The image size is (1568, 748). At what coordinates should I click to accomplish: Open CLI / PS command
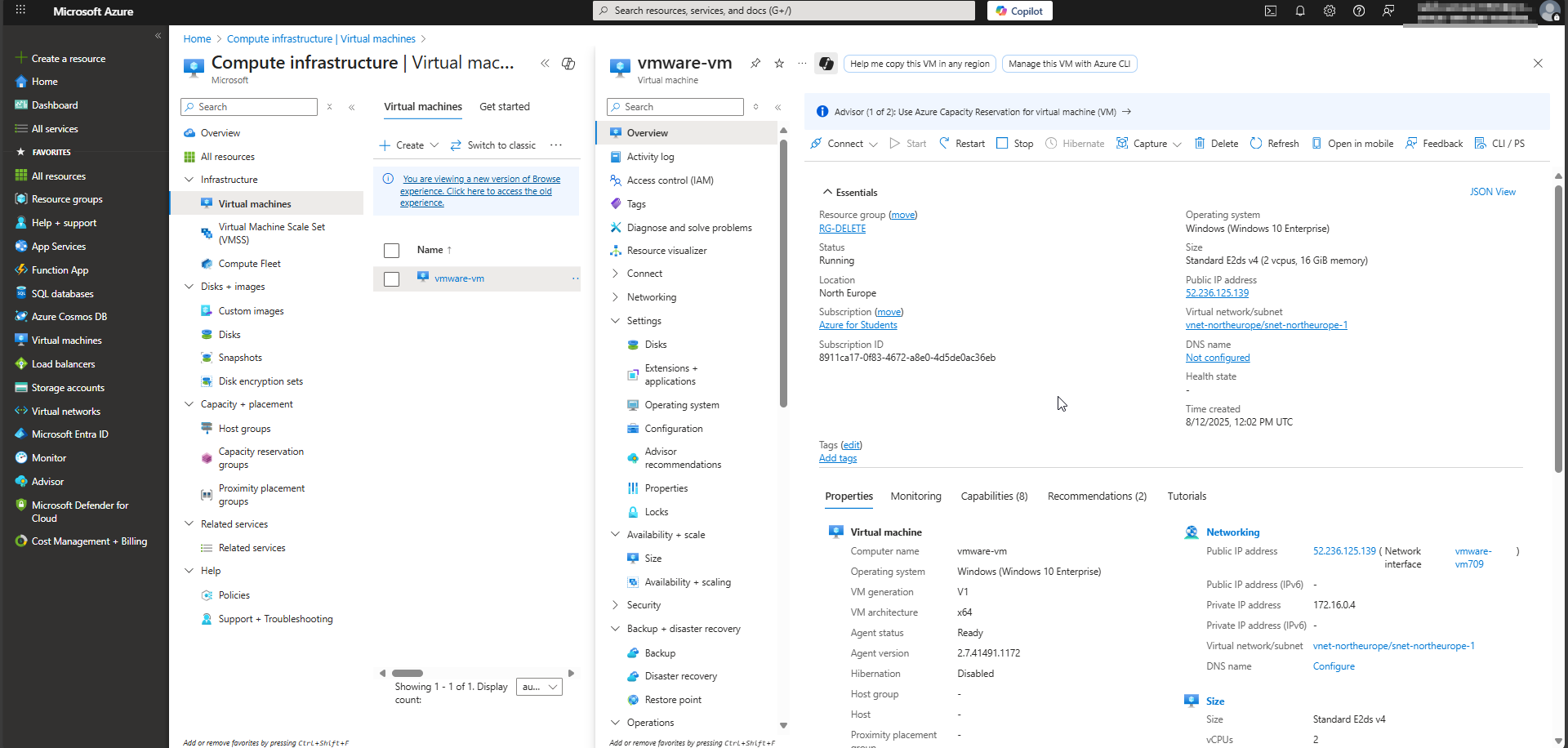coord(1500,144)
